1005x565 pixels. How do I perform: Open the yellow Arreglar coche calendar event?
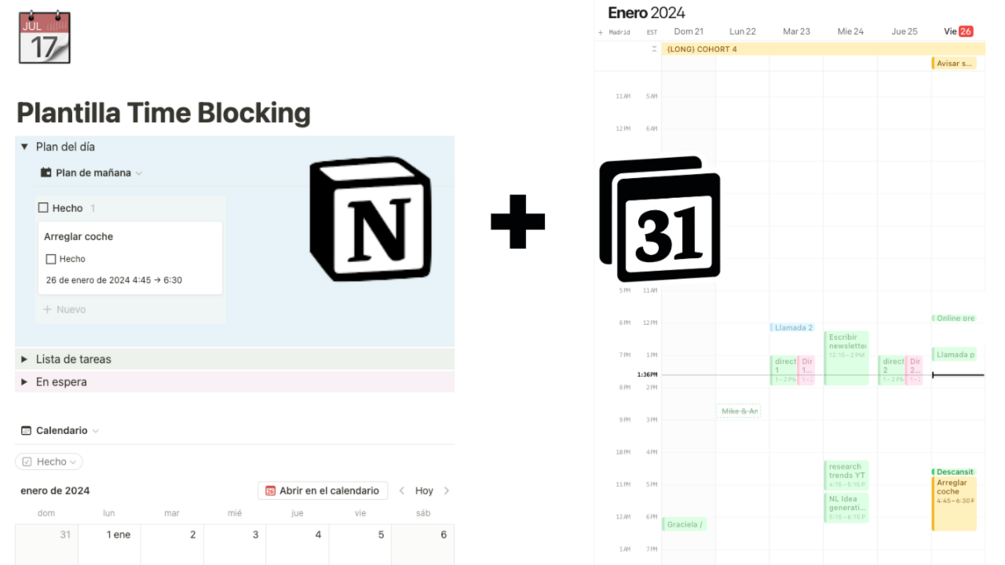(953, 502)
